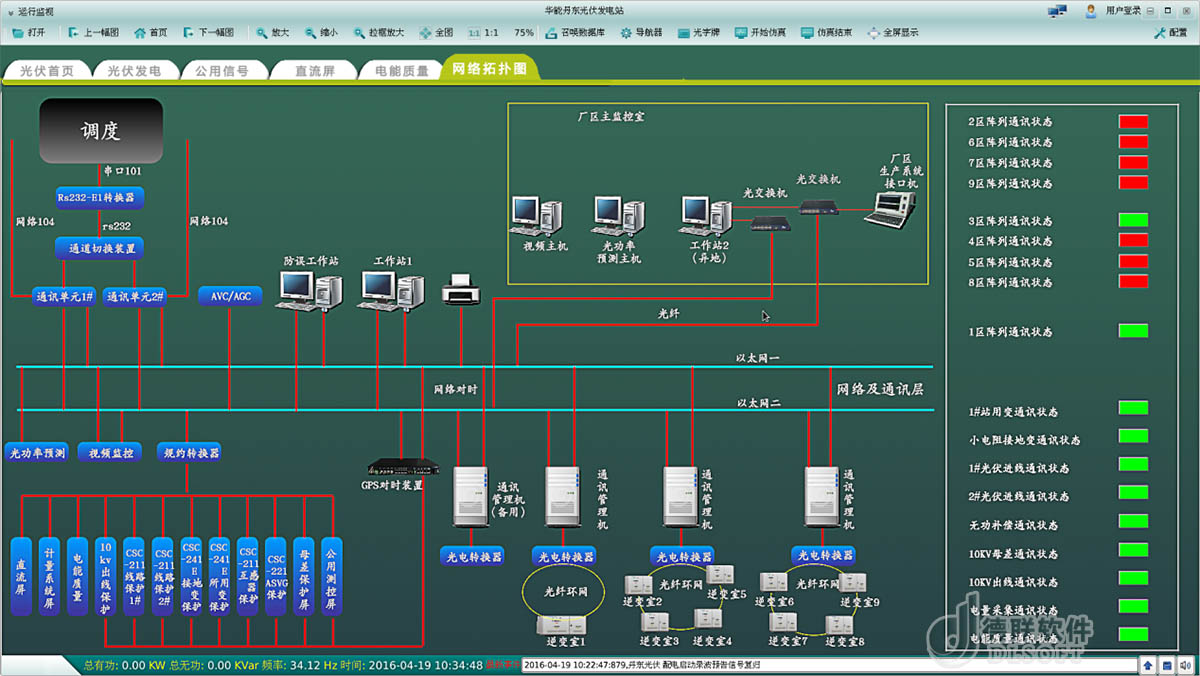Click the 缩小 zoom-out tool
The height and width of the screenshot is (676, 1200).
(x=320, y=33)
